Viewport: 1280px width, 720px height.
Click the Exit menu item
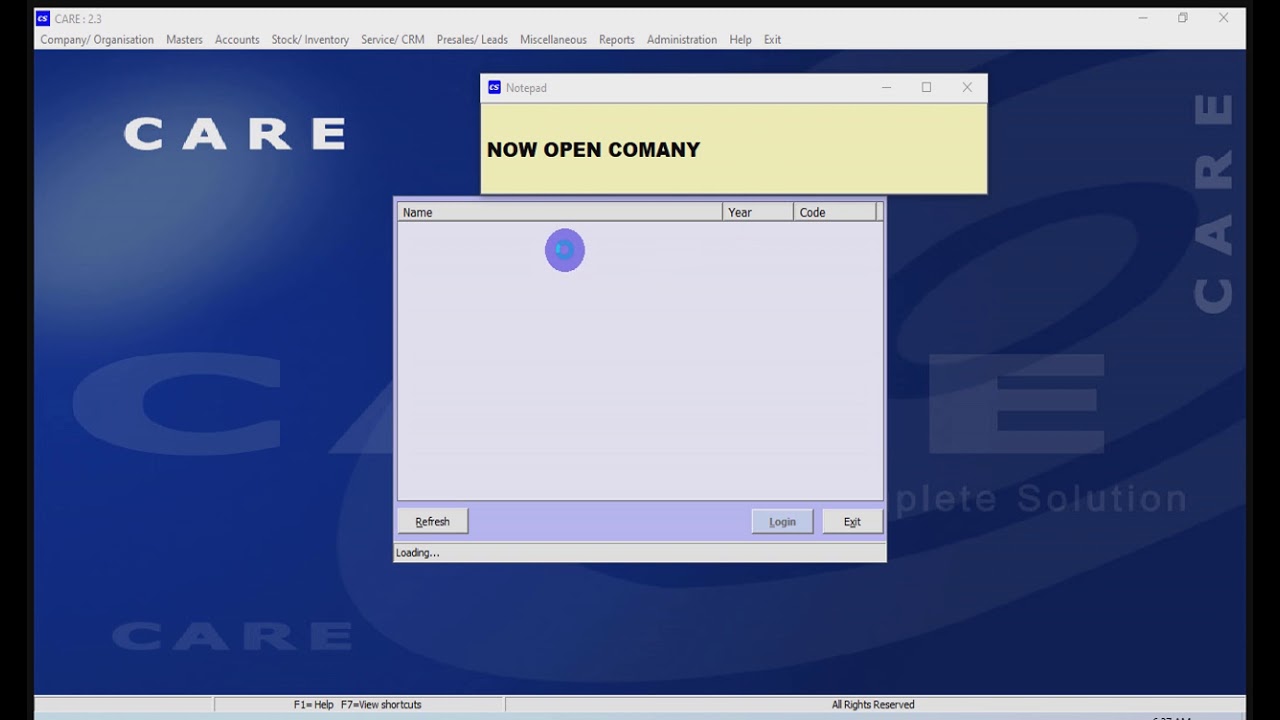[772, 40]
